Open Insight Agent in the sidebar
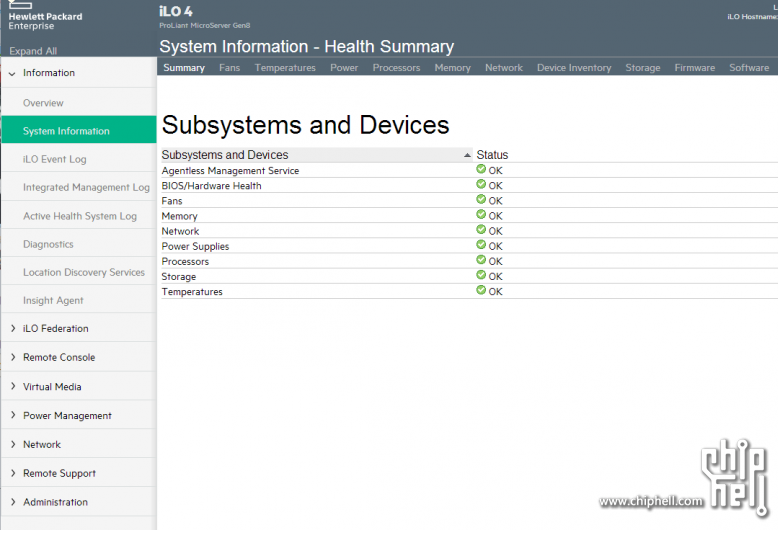This screenshot has height=537, width=778. click(x=53, y=301)
